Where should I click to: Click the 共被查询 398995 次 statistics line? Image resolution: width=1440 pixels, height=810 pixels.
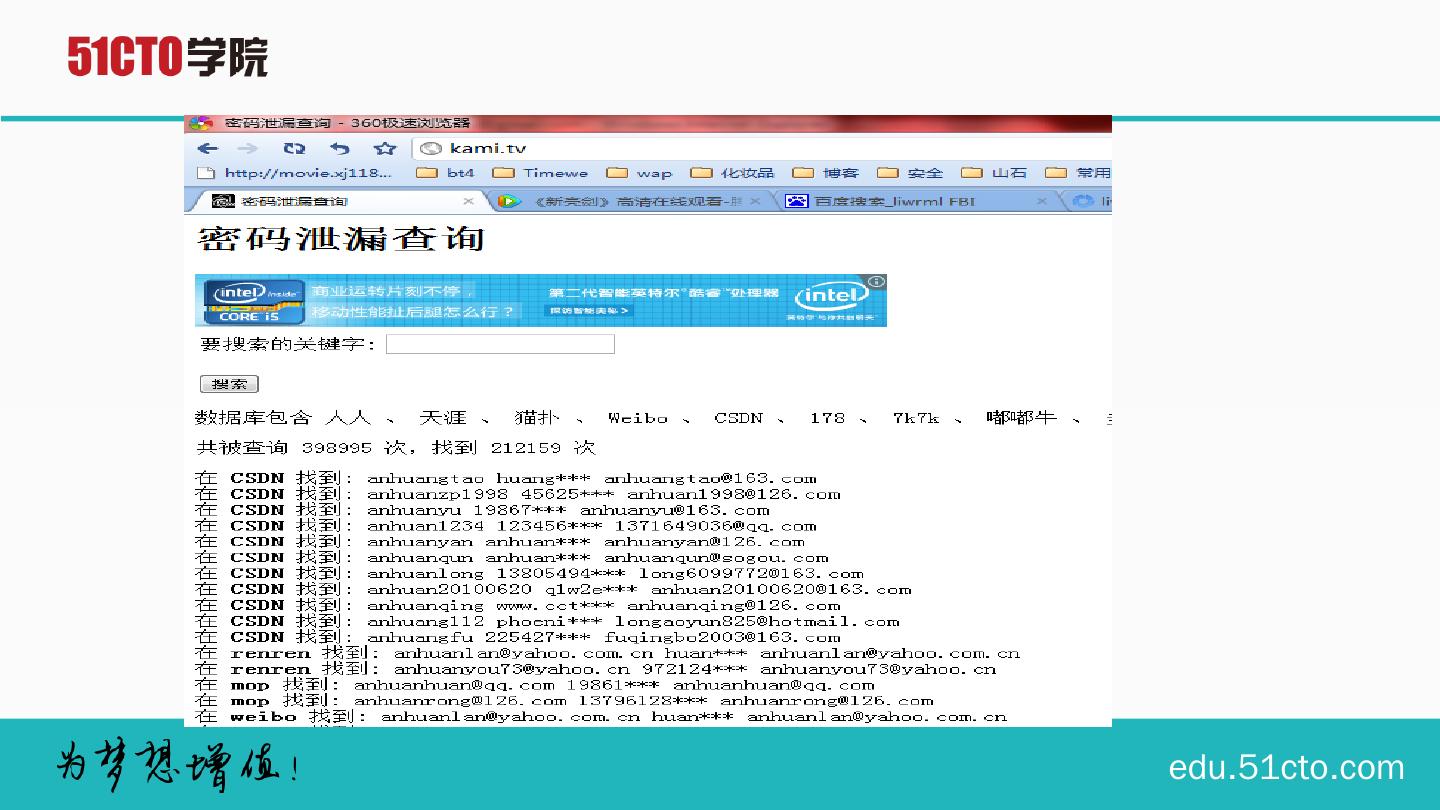tap(395, 447)
